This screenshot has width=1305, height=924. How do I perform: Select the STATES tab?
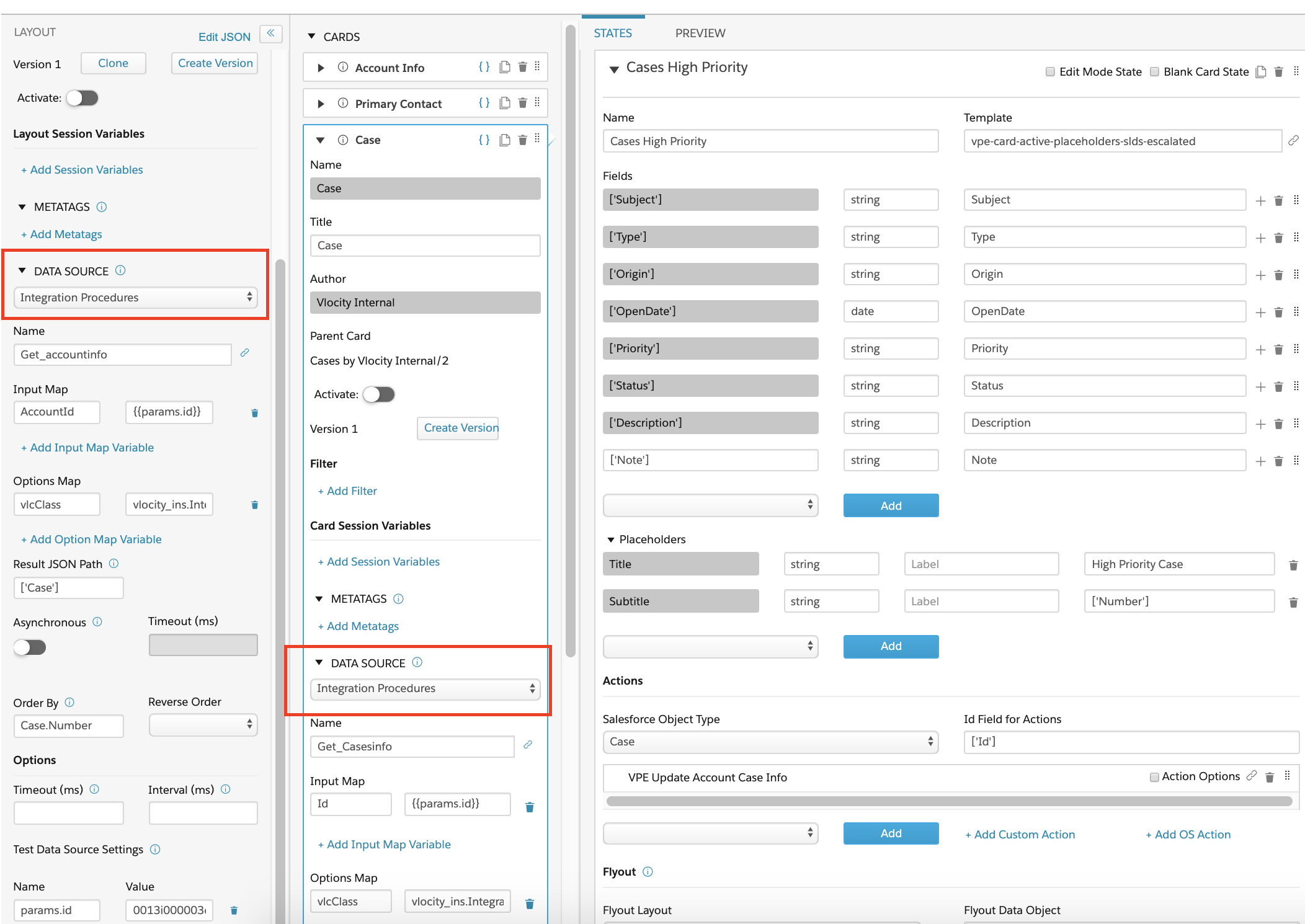point(613,33)
